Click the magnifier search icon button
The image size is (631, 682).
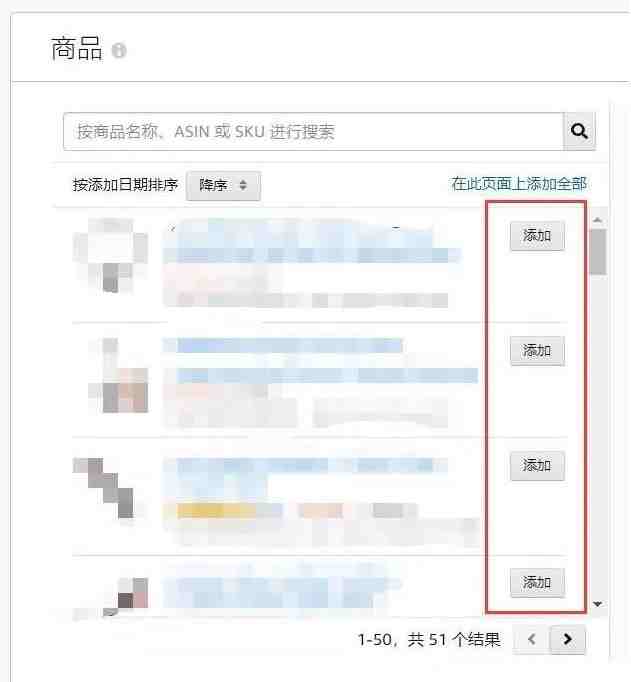579,131
